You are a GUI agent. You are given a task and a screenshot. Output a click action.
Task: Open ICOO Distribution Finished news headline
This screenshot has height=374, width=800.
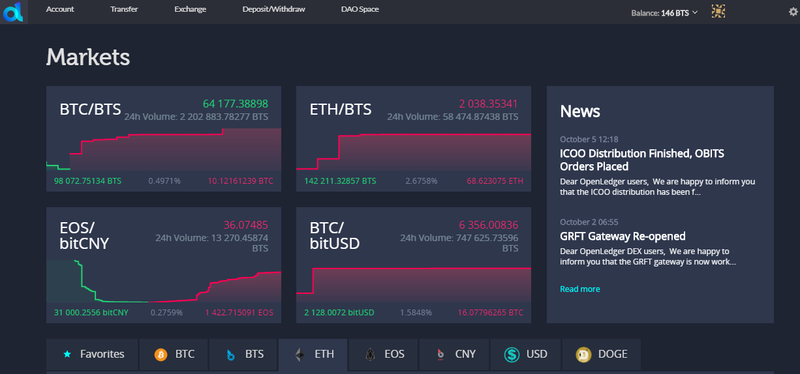642,160
